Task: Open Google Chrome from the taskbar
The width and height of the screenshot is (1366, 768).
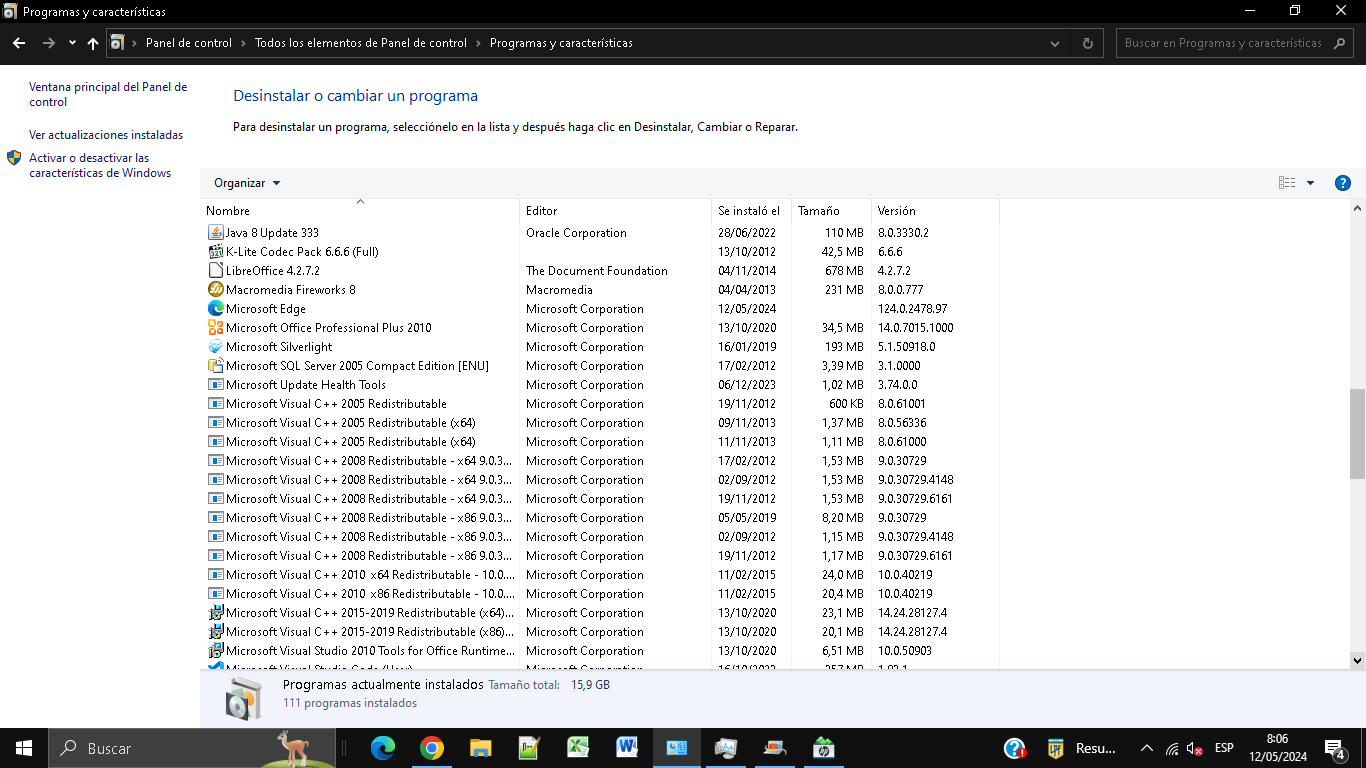Action: (x=432, y=748)
